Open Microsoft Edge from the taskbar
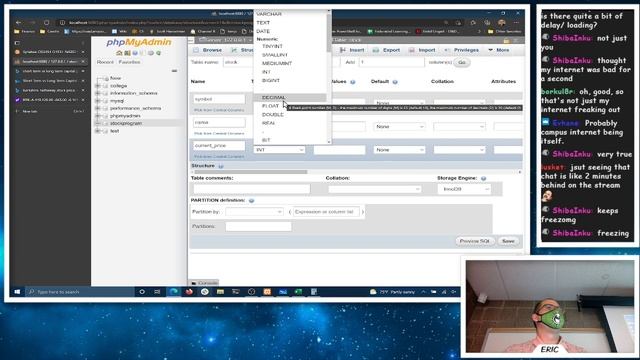The image size is (640, 360). coord(173,292)
